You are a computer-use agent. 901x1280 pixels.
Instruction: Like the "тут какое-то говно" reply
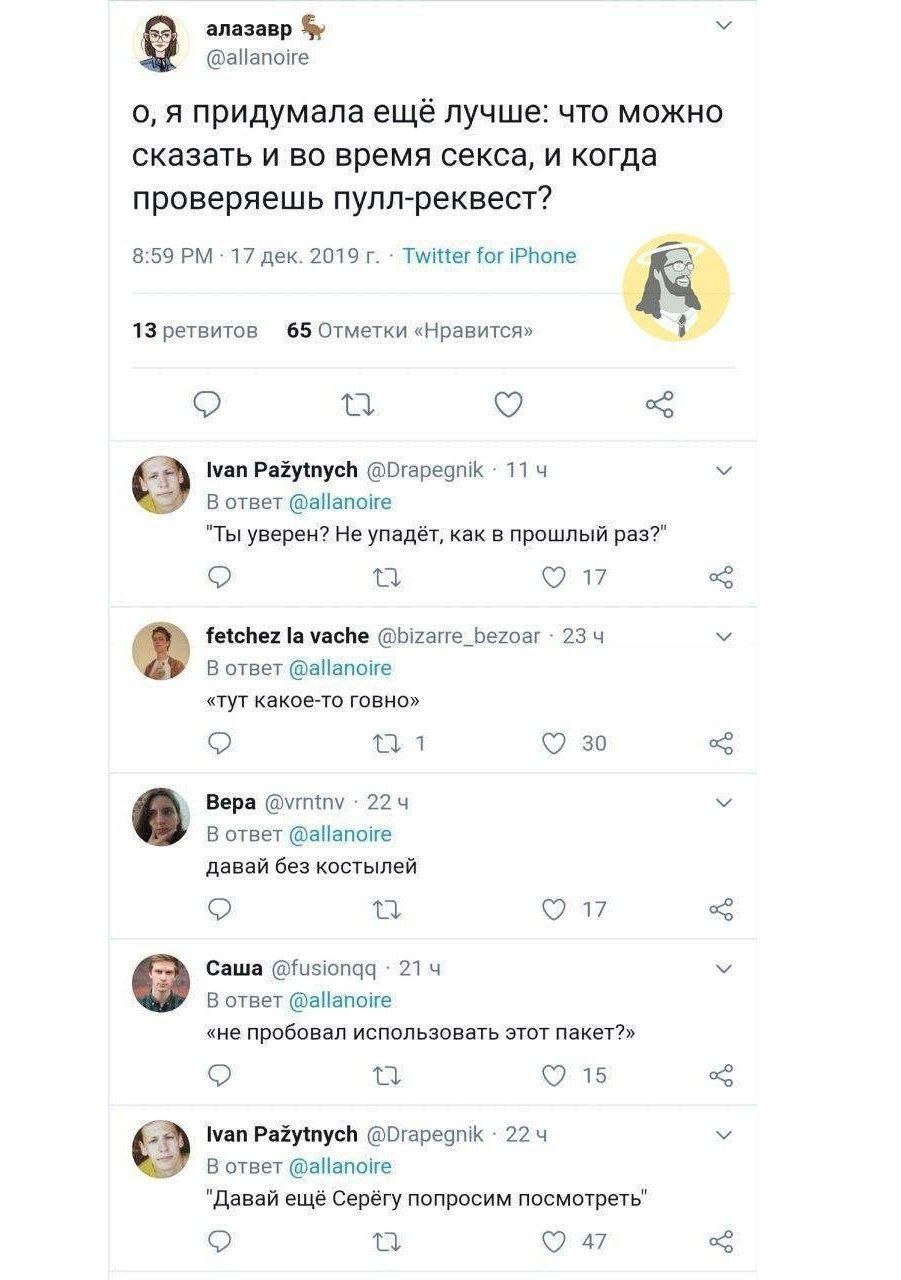coord(554,743)
